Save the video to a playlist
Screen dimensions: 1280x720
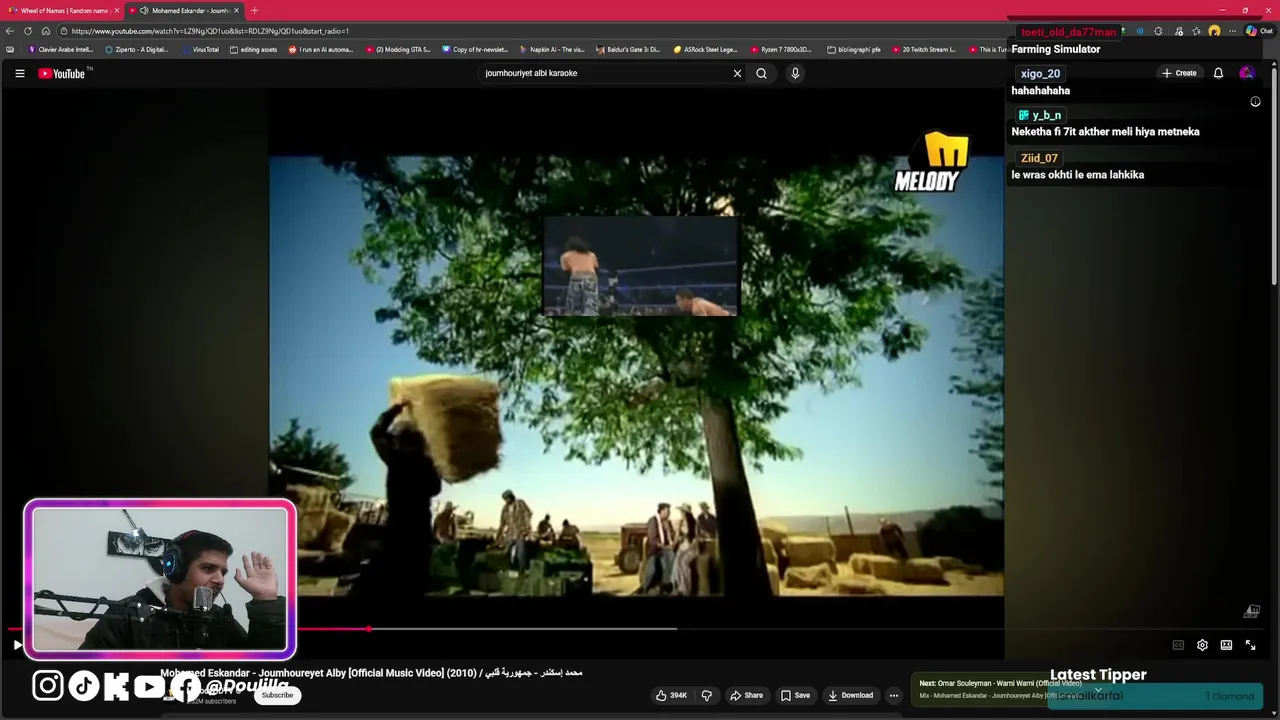[x=795, y=695]
